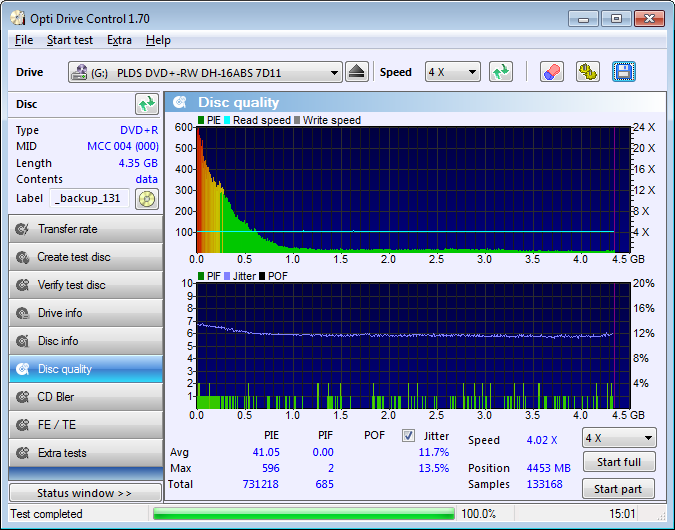Screen dimensions: 675x530
Task: Click Start part button
Action: 619,489
